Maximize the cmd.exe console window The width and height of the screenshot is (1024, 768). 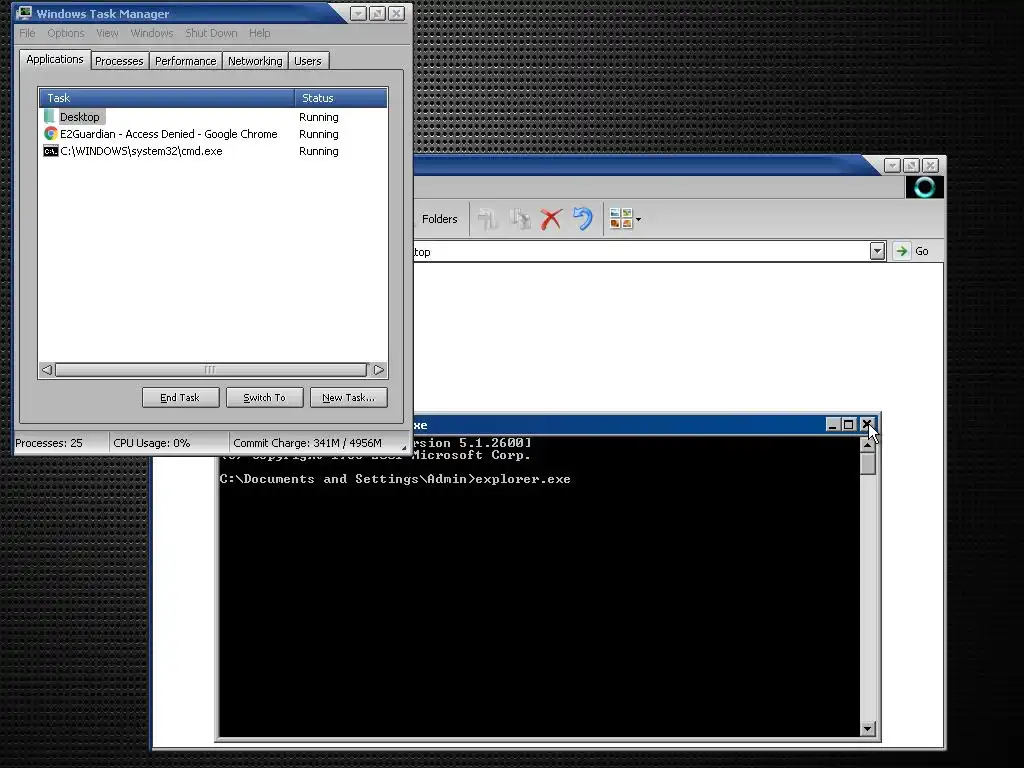(x=848, y=424)
